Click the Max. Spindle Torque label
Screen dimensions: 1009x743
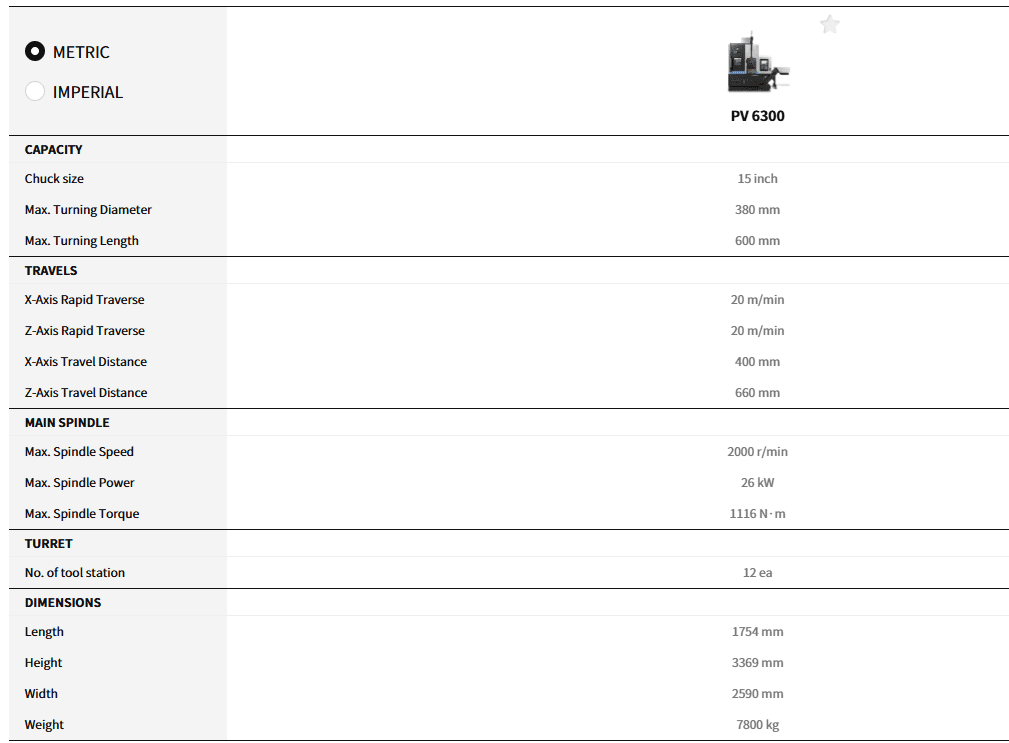(x=82, y=514)
